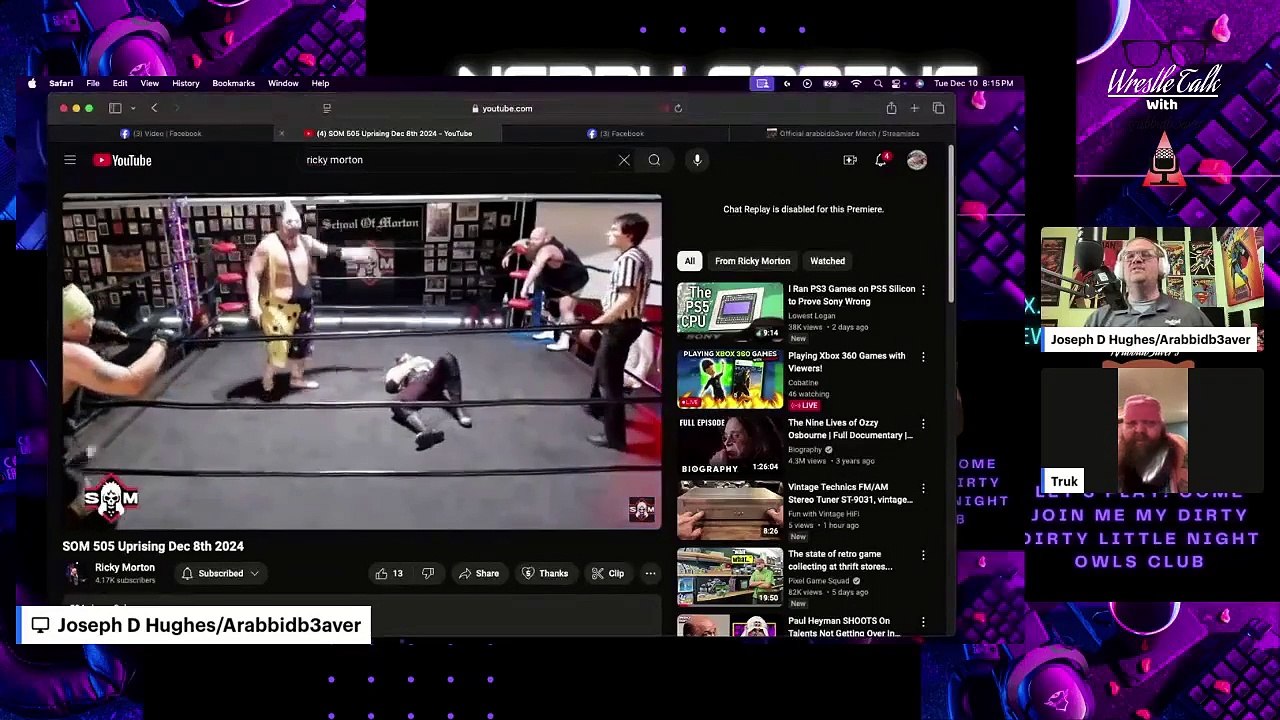This screenshot has width=1280, height=720.
Task: Open the Edit menu
Action: 120,83
